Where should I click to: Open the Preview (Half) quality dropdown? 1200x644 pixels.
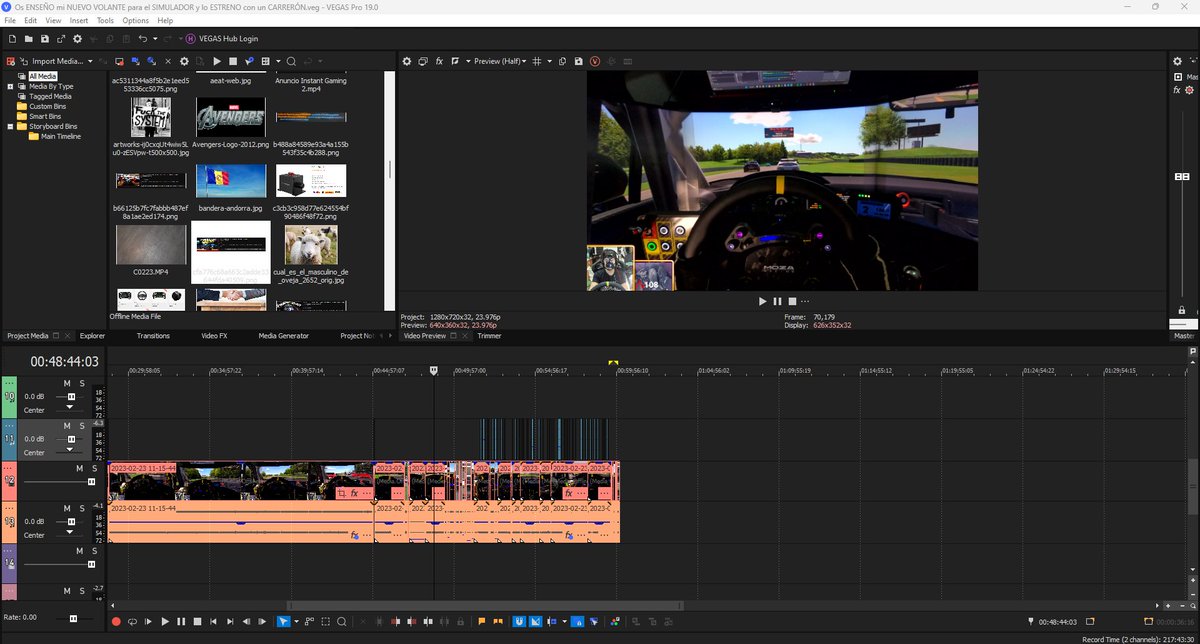click(497, 61)
